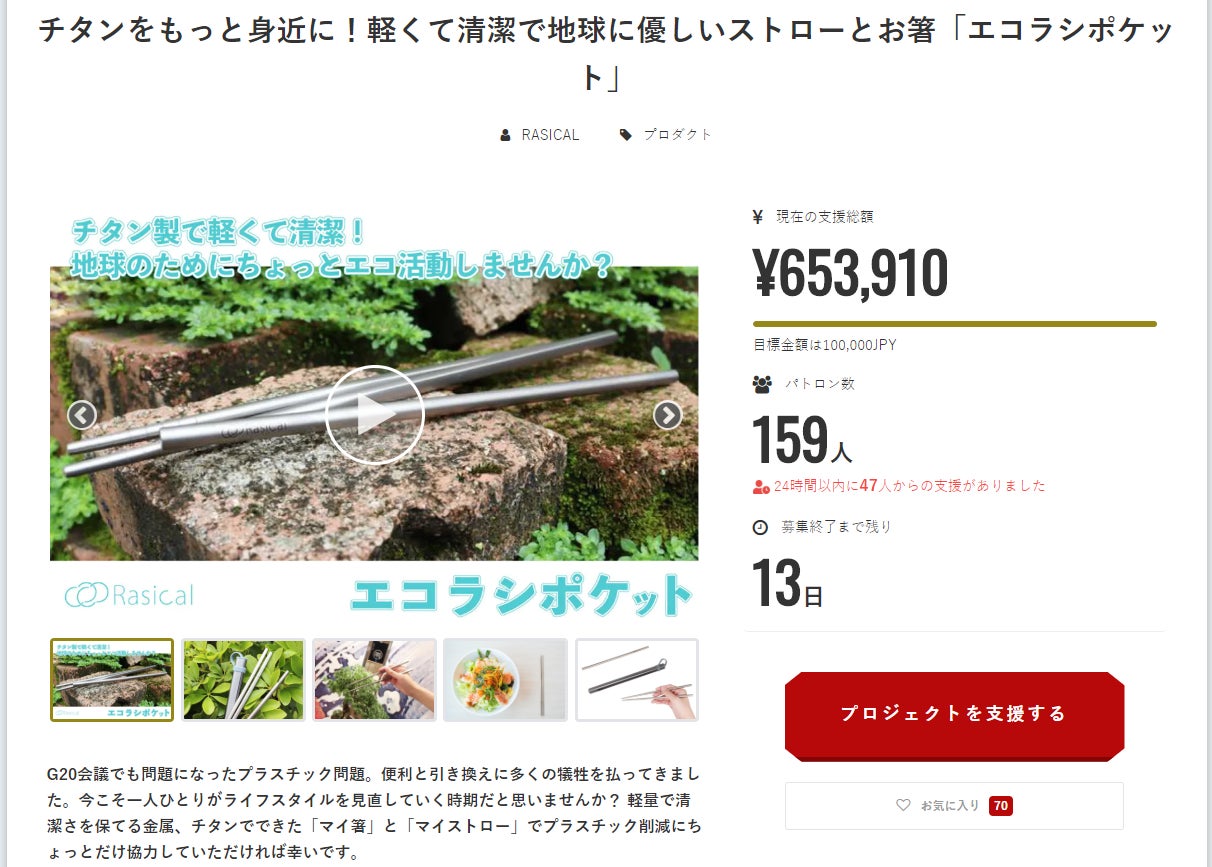Add project to お気に入り favorites
This screenshot has height=867, width=1212.
[x=954, y=805]
